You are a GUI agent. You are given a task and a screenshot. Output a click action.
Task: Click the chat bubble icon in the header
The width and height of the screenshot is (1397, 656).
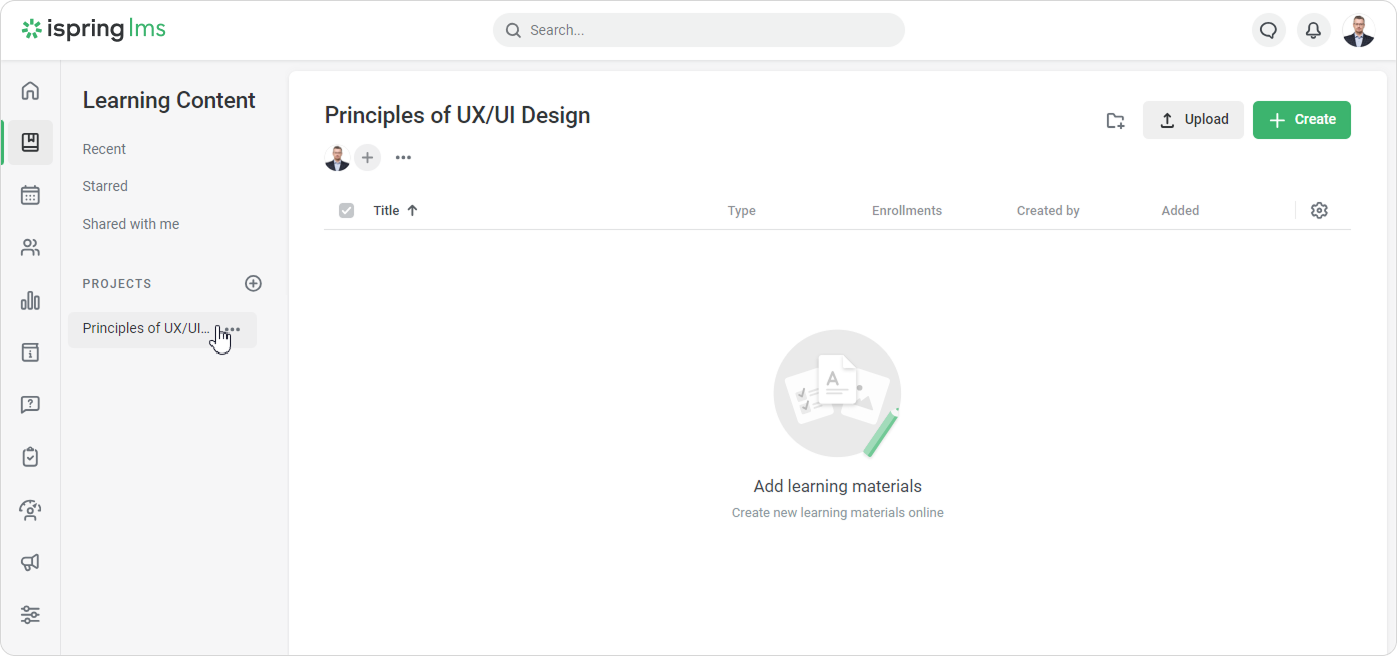[x=1268, y=30]
